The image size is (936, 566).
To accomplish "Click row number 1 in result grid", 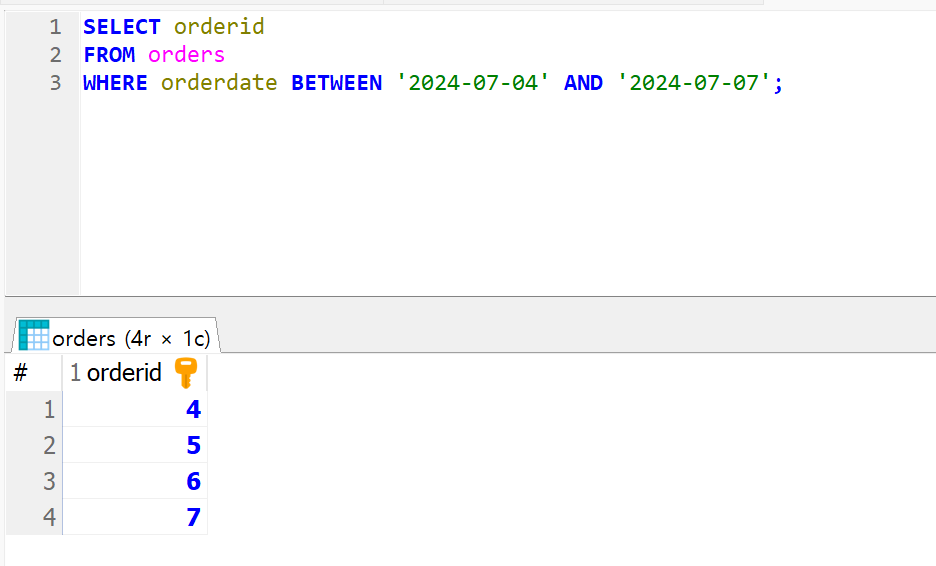I will pos(34,410).
